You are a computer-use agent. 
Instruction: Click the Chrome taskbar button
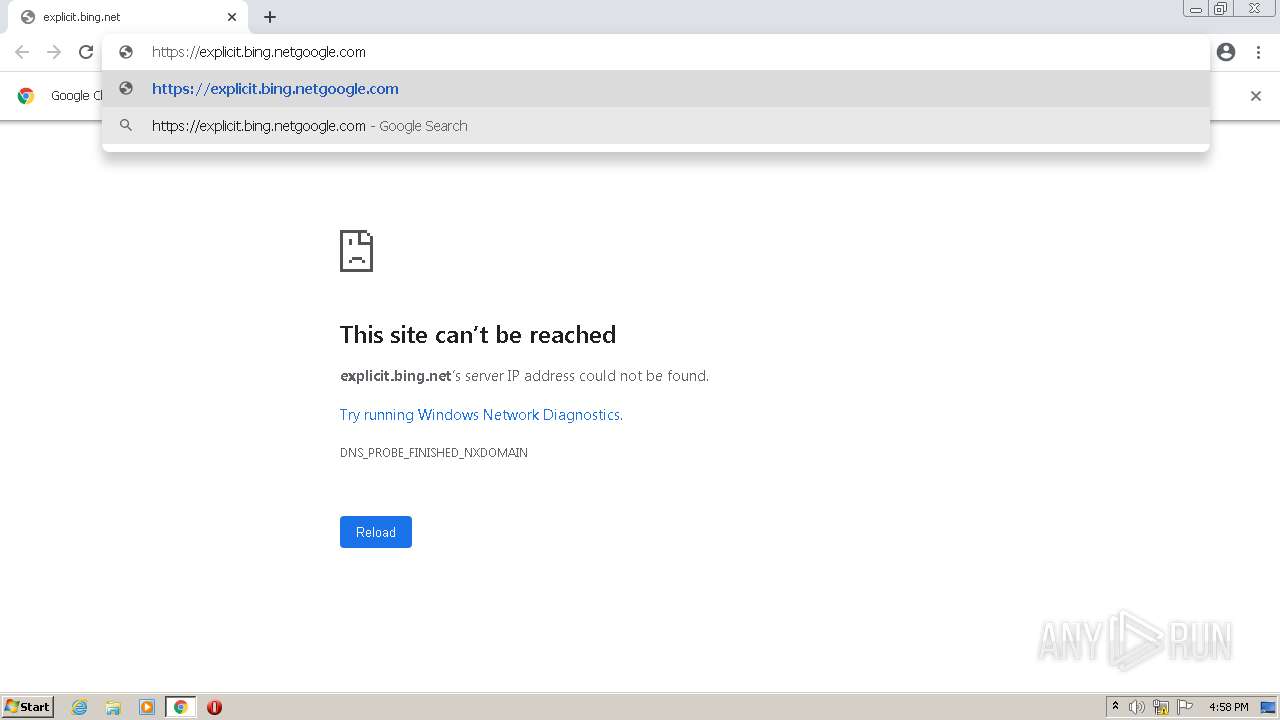180,707
